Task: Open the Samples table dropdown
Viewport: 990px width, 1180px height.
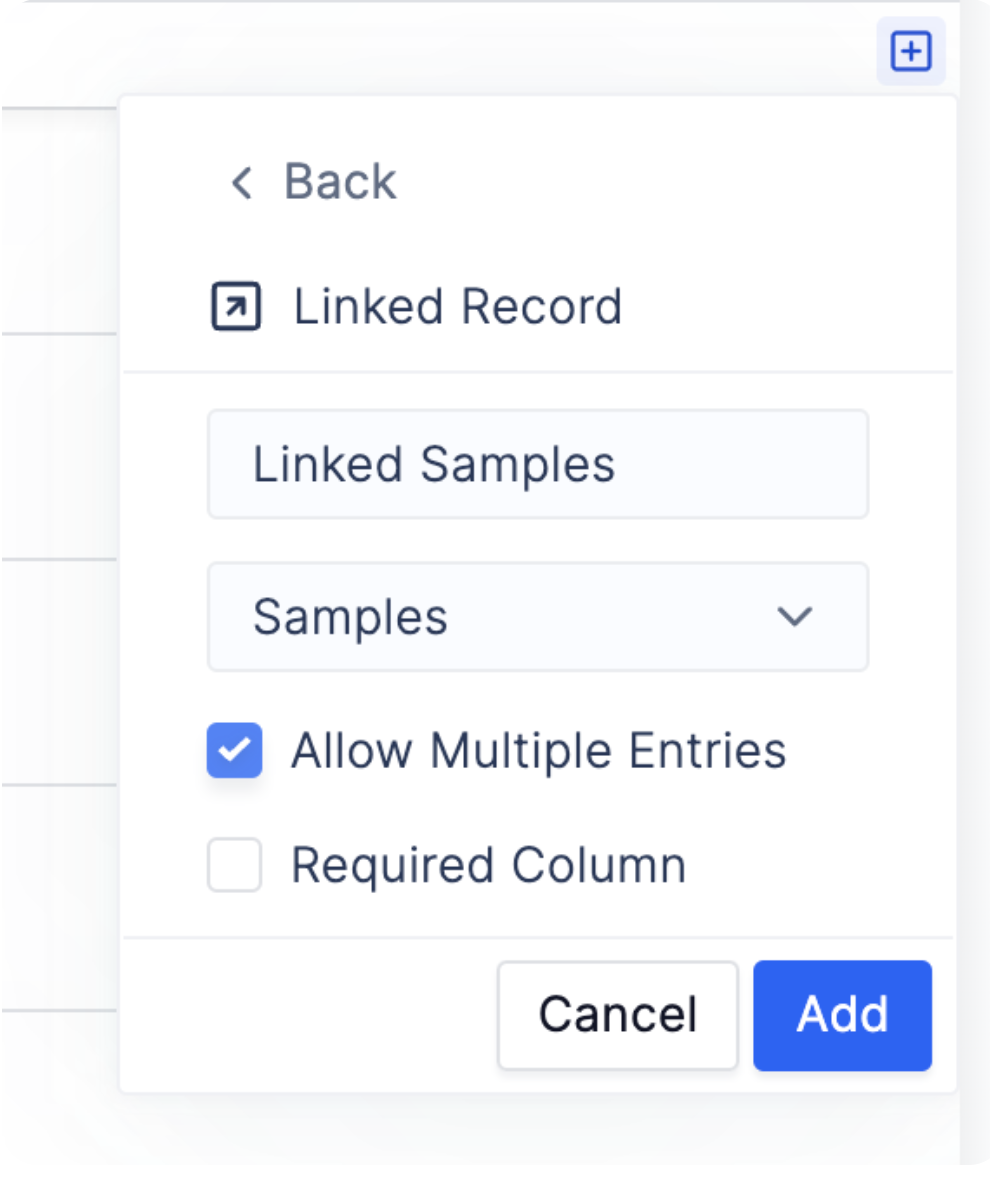Action: [538, 616]
